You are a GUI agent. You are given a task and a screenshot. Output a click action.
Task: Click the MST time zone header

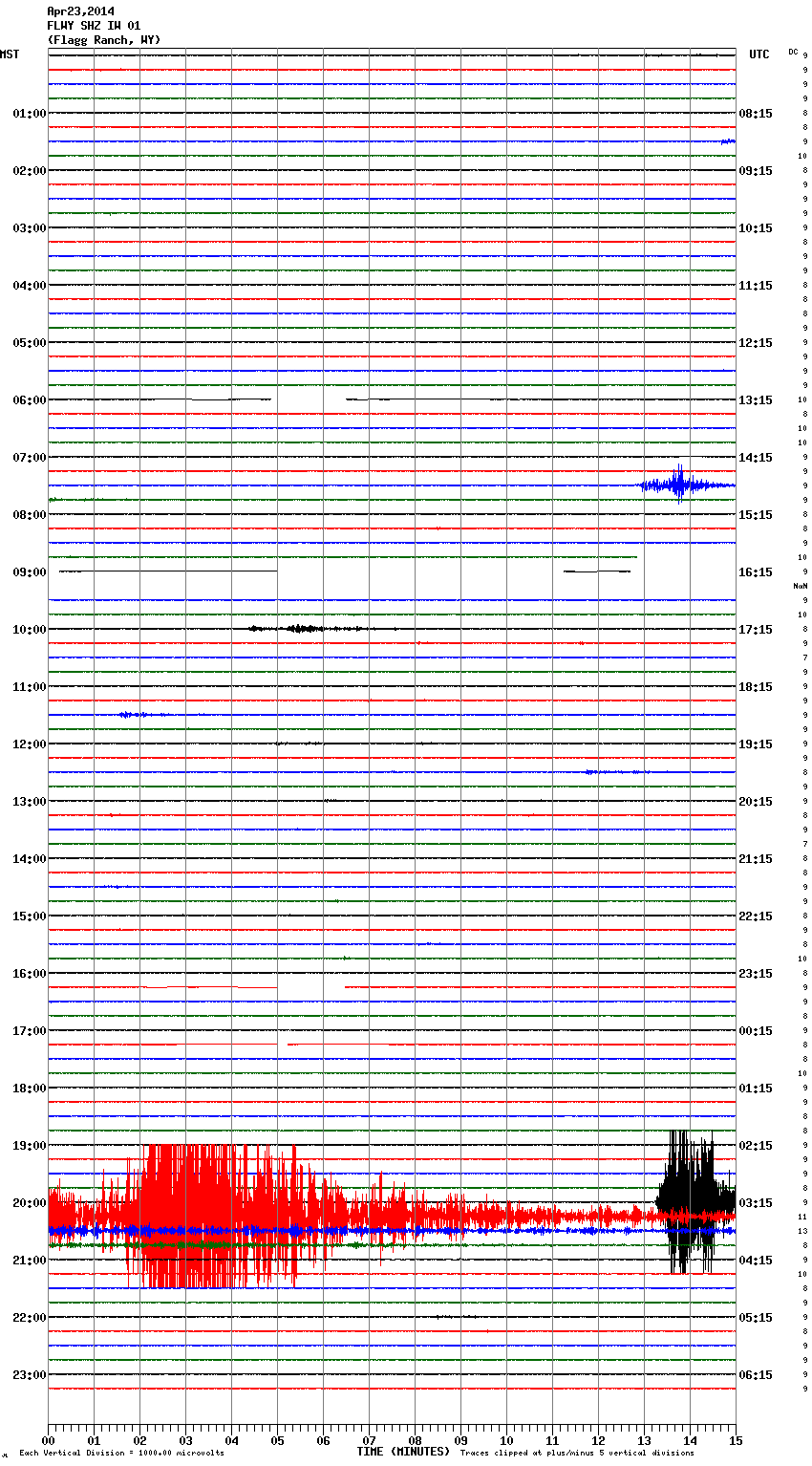10,54
